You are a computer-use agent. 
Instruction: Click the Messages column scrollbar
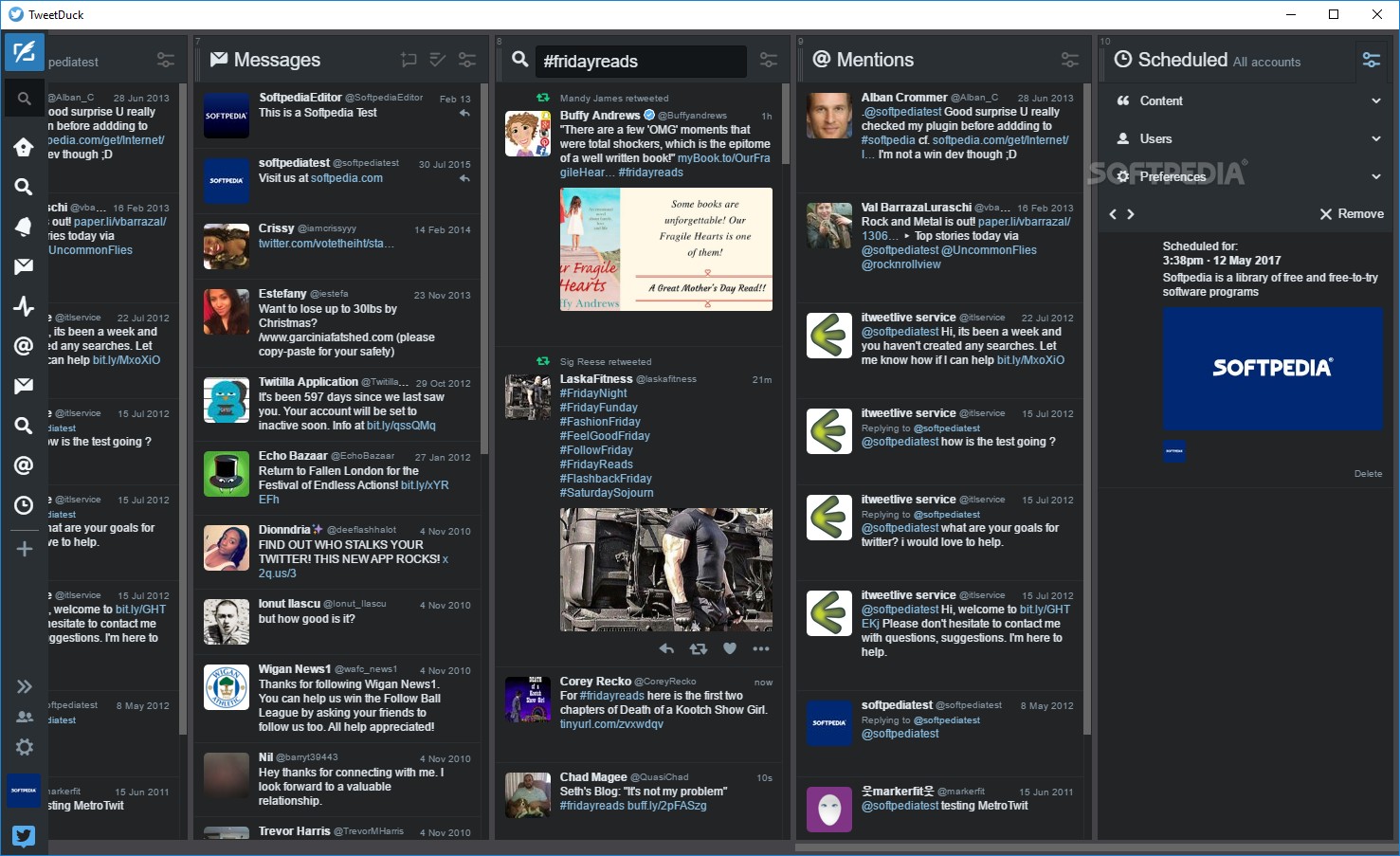tap(484, 268)
